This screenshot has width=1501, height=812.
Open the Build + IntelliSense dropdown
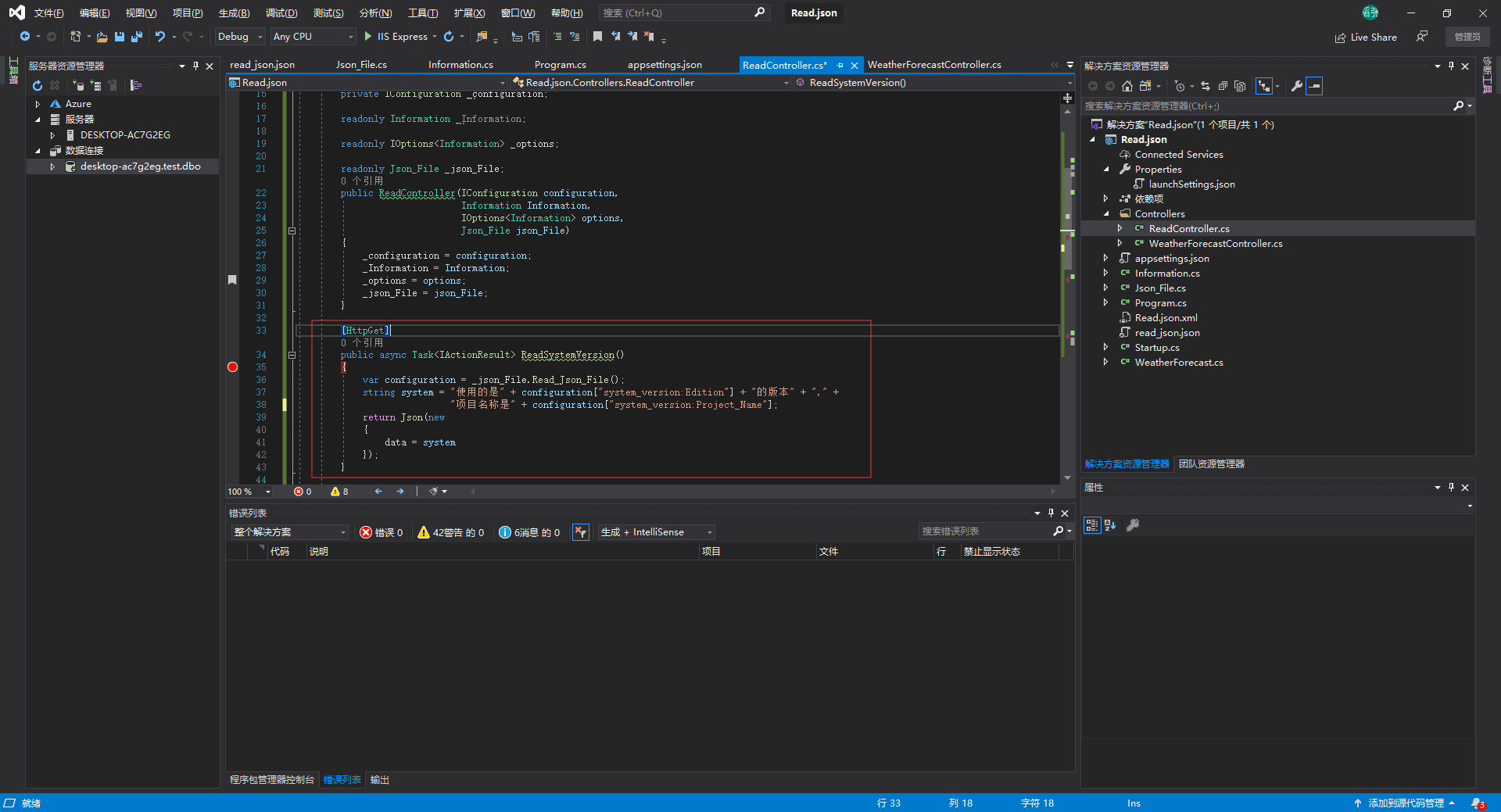click(657, 532)
